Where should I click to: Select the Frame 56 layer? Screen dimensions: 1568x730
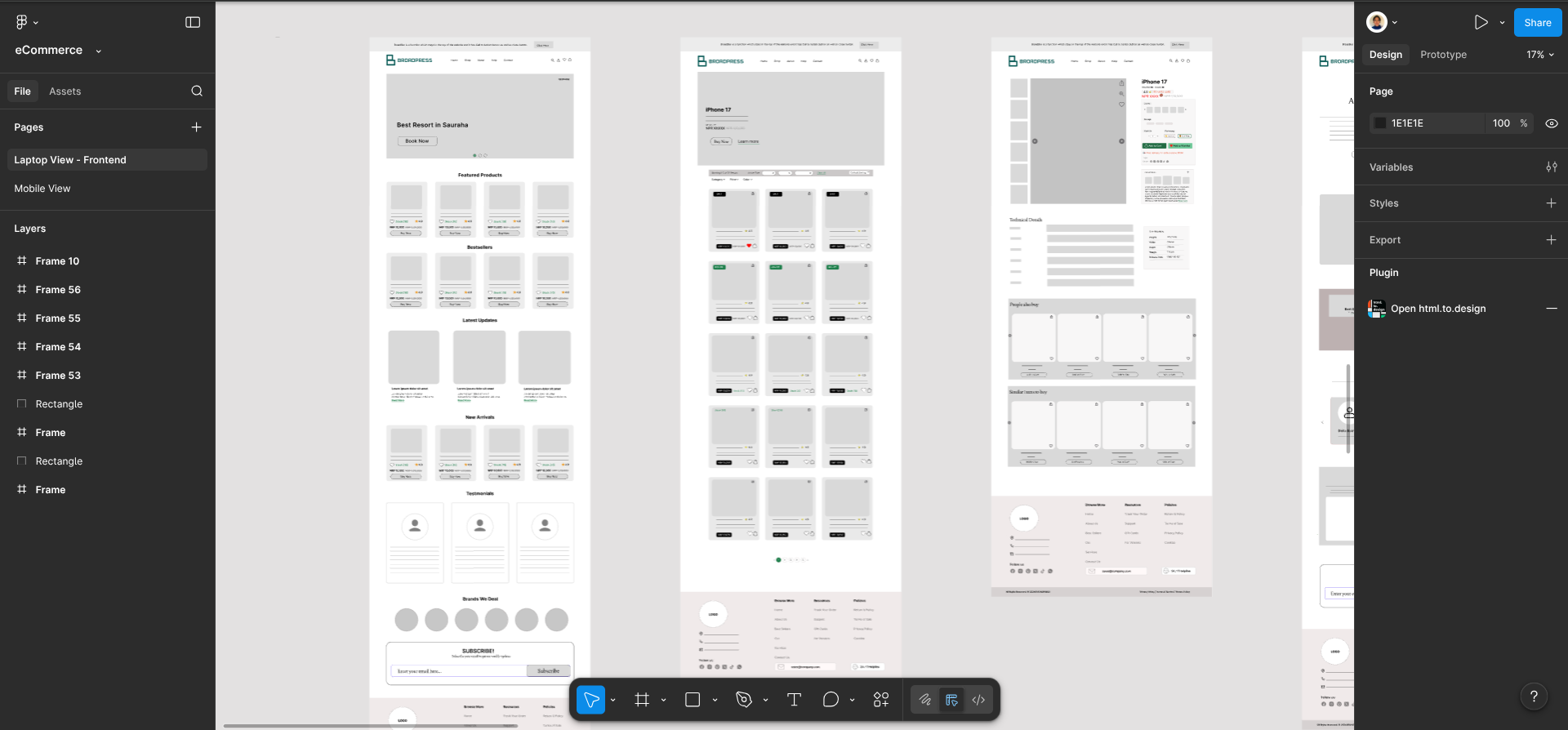(58, 290)
